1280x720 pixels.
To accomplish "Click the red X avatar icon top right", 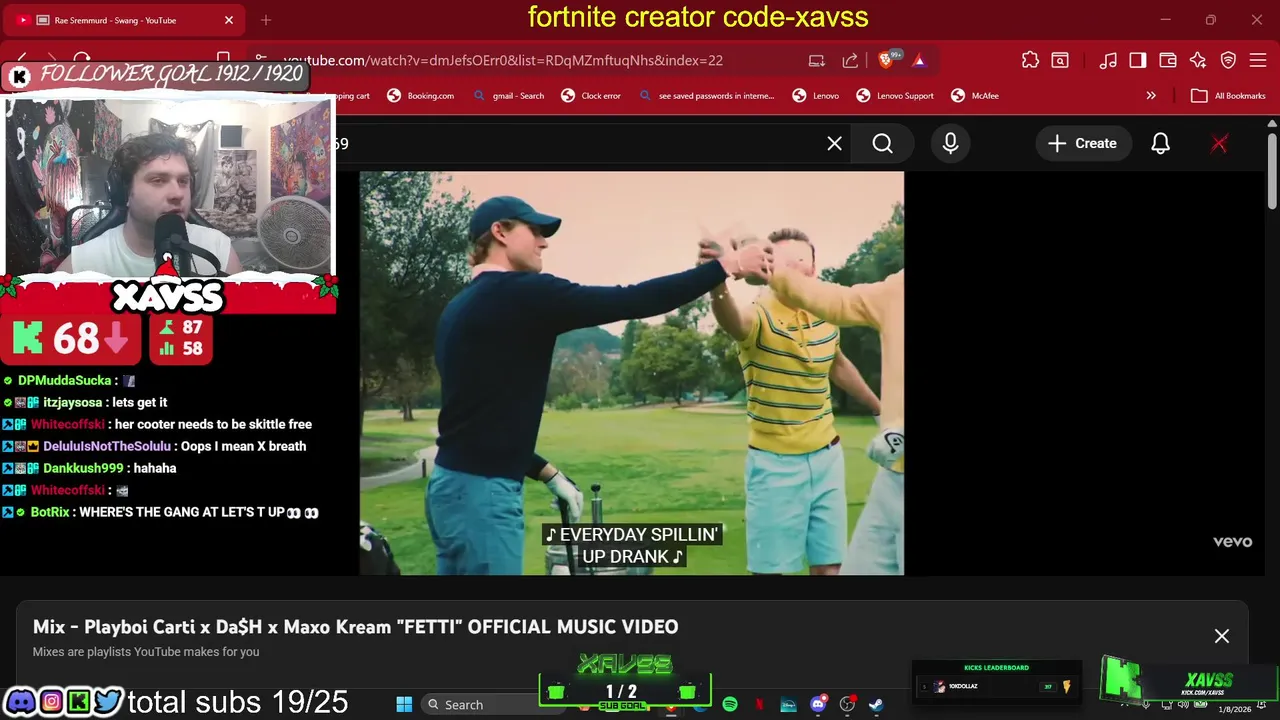I will tap(1219, 143).
